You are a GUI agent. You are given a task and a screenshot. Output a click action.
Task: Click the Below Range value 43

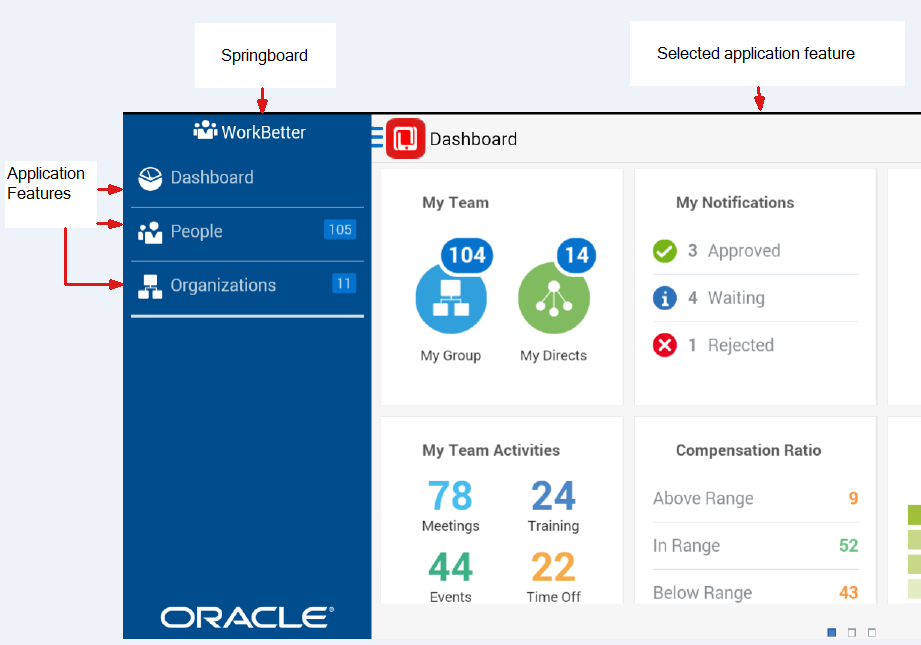click(849, 593)
